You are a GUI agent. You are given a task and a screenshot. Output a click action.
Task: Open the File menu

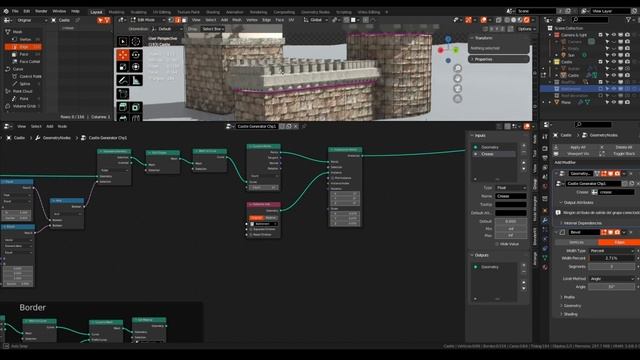(15, 11)
